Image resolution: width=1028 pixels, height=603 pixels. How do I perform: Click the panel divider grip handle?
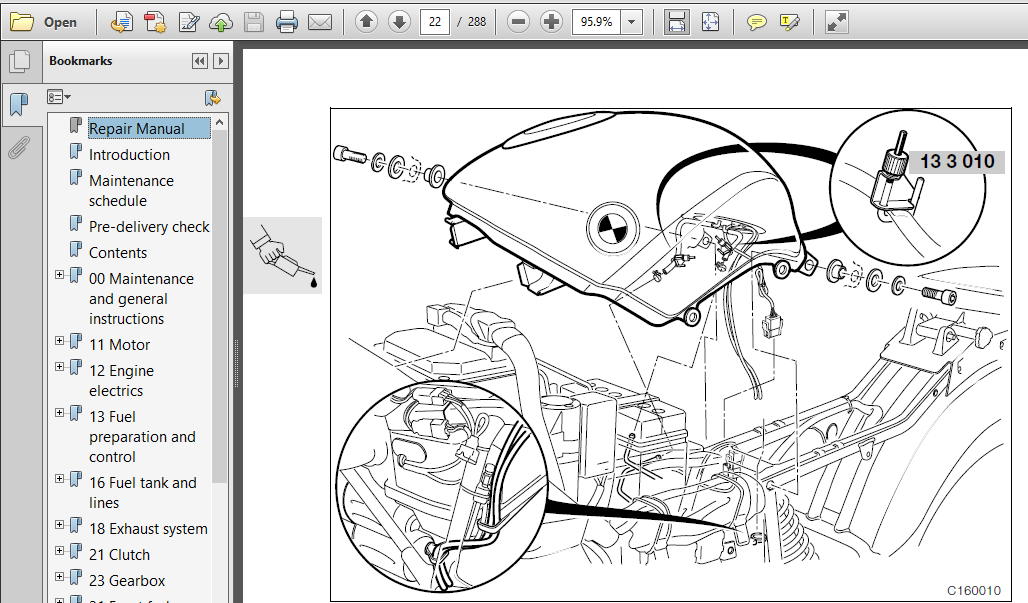point(237,364)
